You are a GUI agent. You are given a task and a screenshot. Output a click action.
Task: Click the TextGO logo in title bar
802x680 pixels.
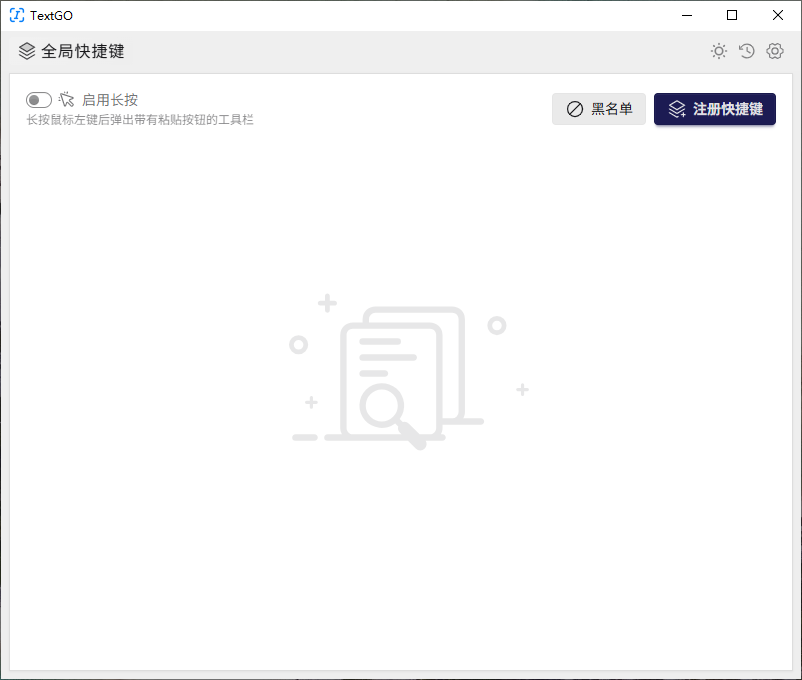tap(17, 15)
